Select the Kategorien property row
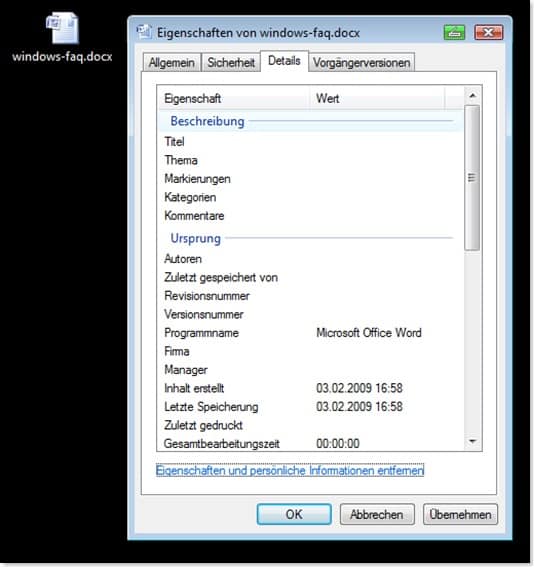 coord(311,197)
